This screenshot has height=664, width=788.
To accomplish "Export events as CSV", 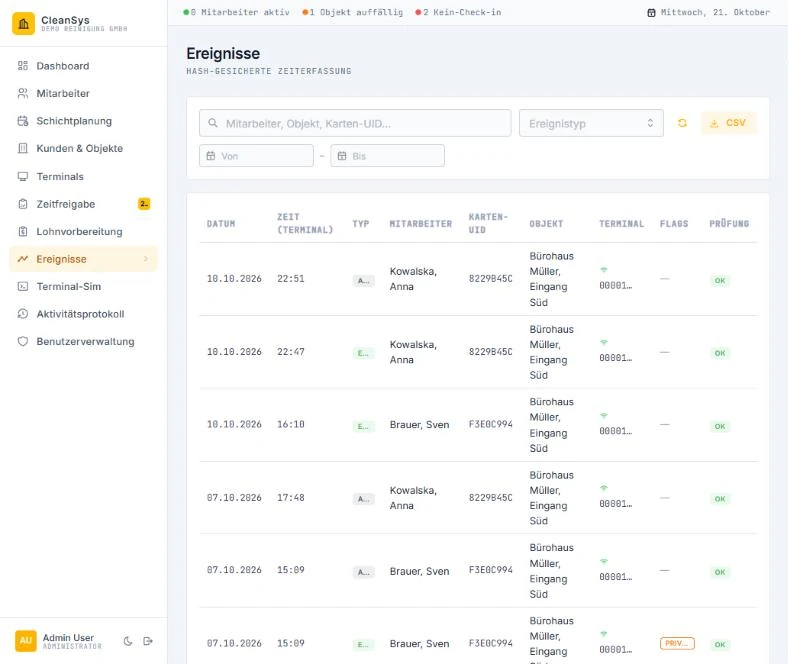I will 728,123.
